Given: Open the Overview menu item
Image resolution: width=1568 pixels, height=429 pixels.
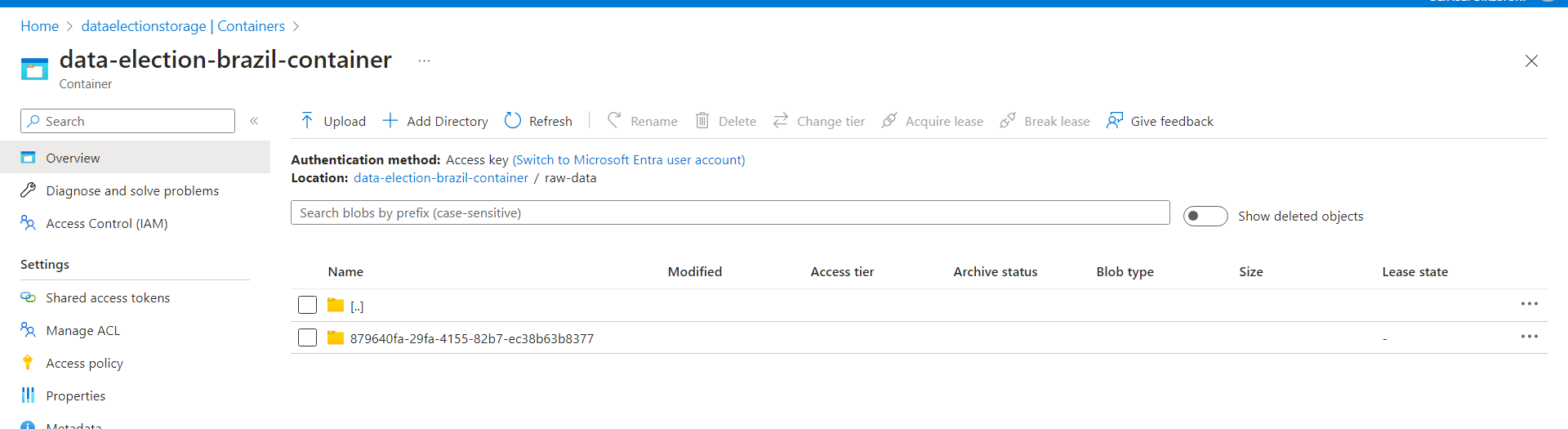Looking at the screenshot, I should point(135,158).
